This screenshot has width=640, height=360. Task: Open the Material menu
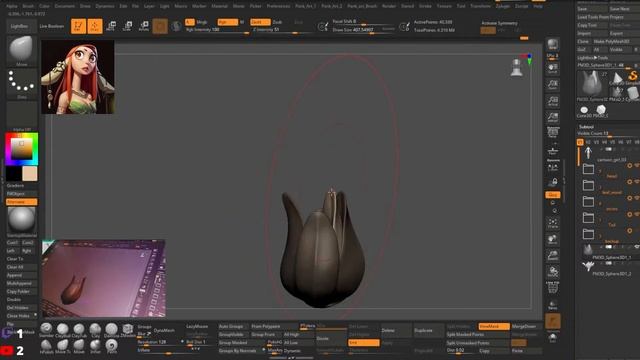click(x=220, y=6)
